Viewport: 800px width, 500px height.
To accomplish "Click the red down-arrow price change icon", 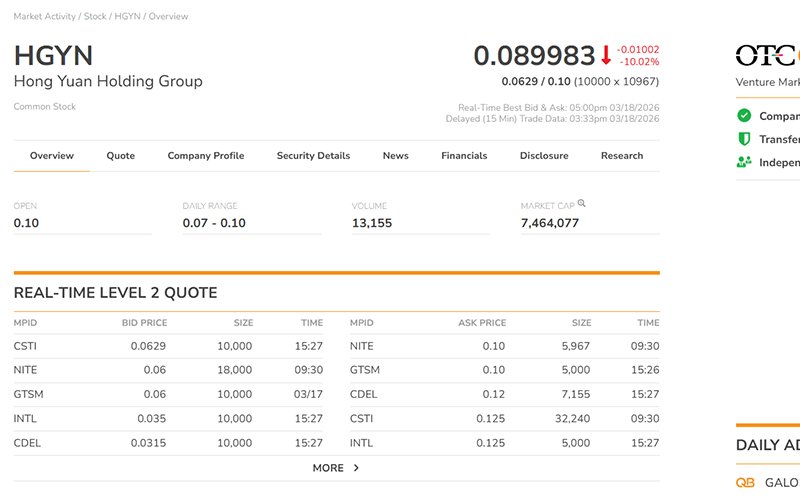I will tap(606, 55).
